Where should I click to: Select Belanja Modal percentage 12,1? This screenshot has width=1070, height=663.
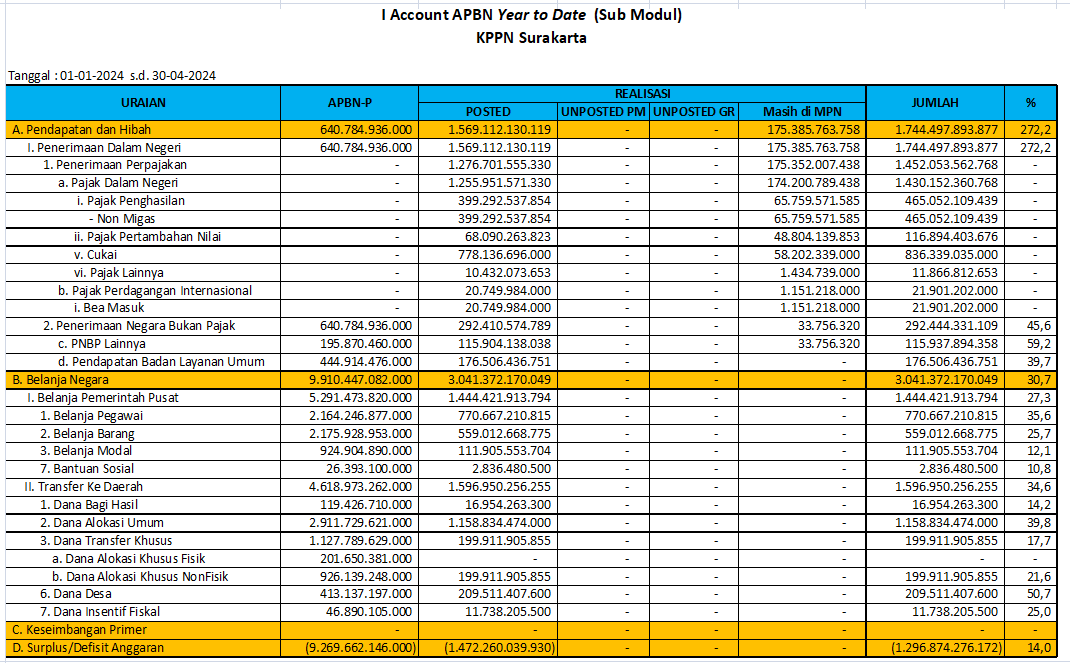coord(1039,451)
